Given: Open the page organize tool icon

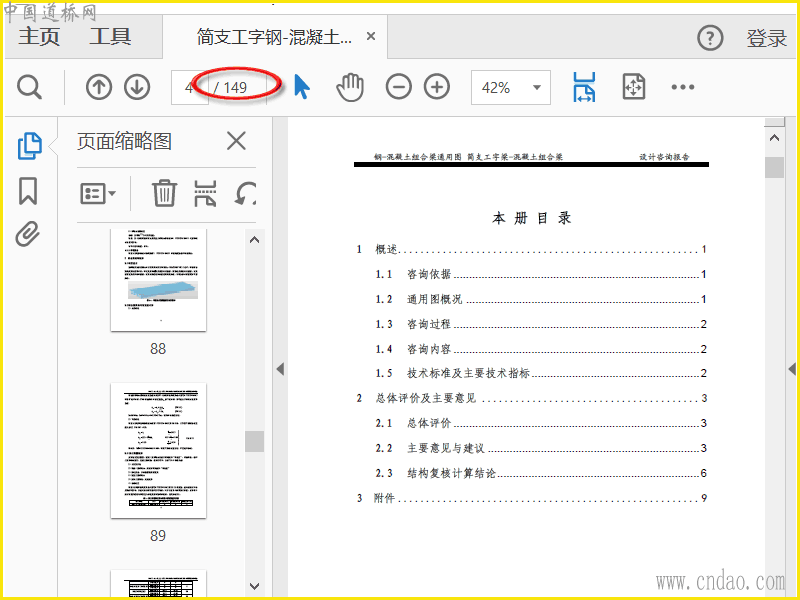Looking at the screenshot, I should [205, 193].
